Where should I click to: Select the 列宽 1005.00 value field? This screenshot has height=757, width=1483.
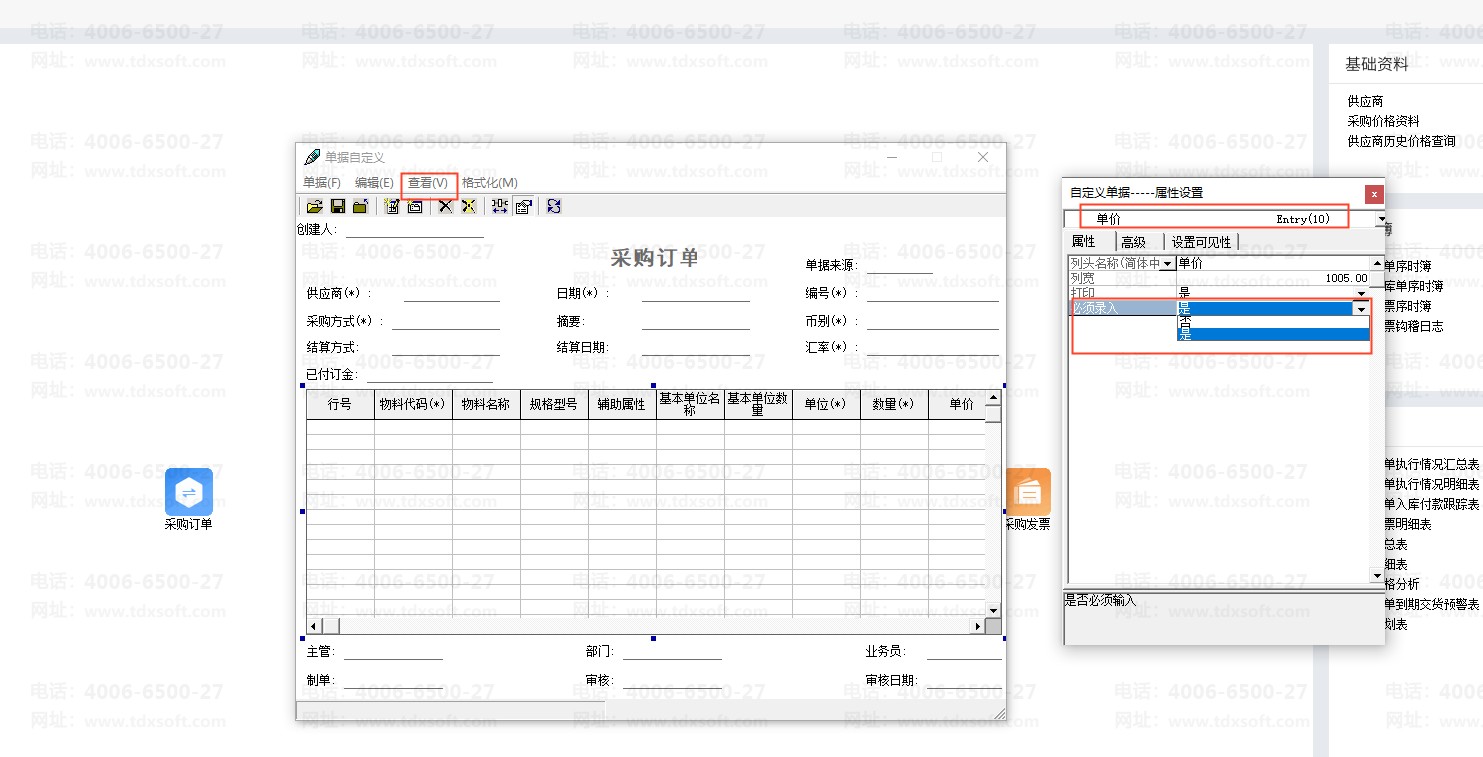point(1273,278)
